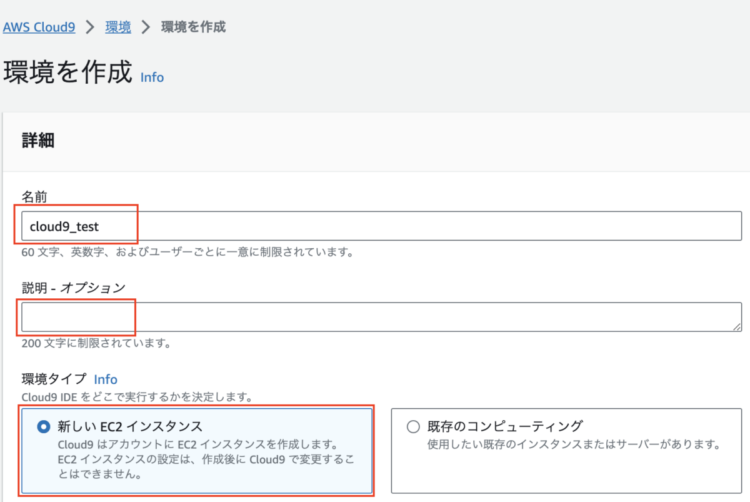Click the 名前 field label
The image size is (750, 502).
pyautogui.click(x=34, y=196)
